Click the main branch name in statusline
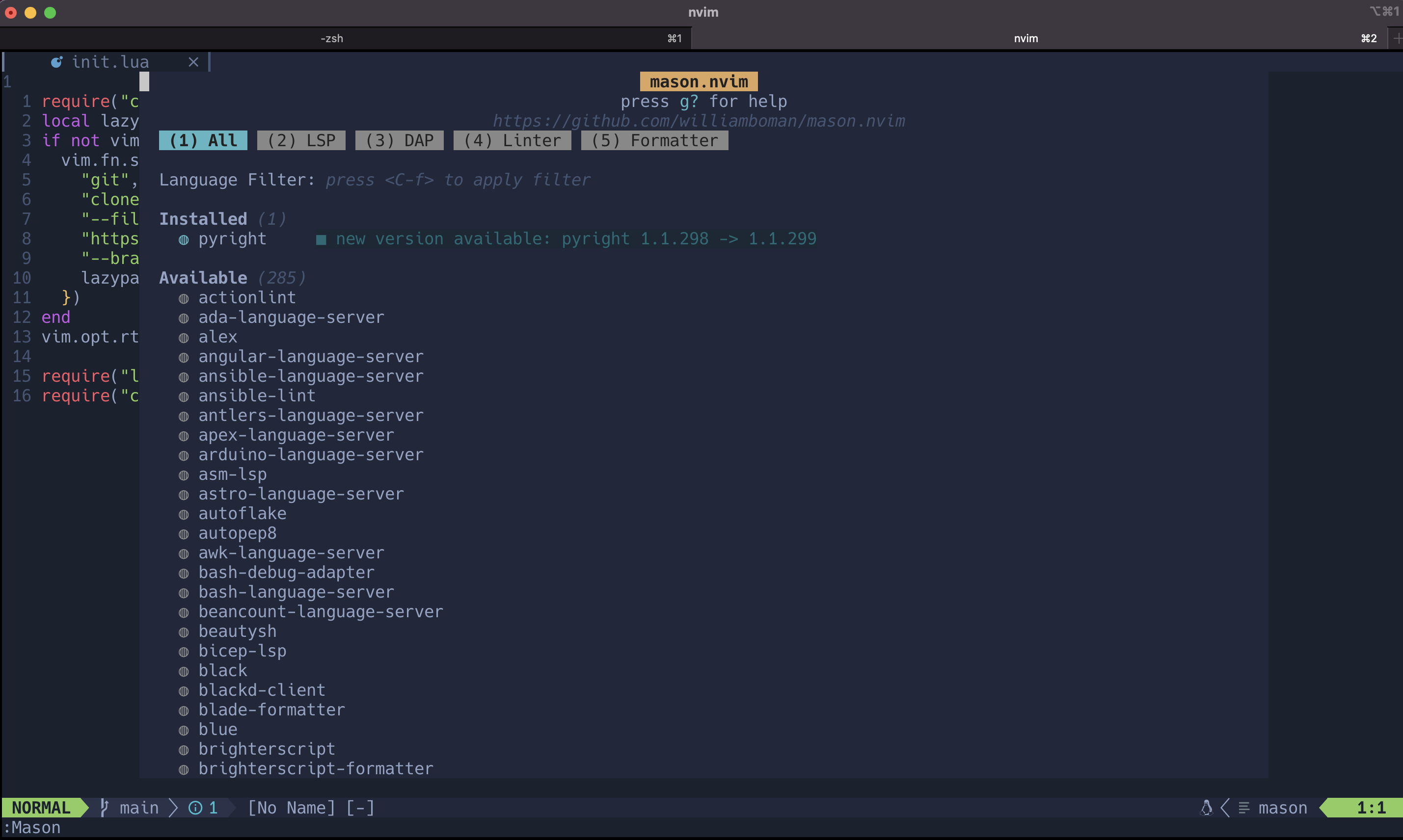This screenshot has height=840, width=1403. [x=139, y=807]
